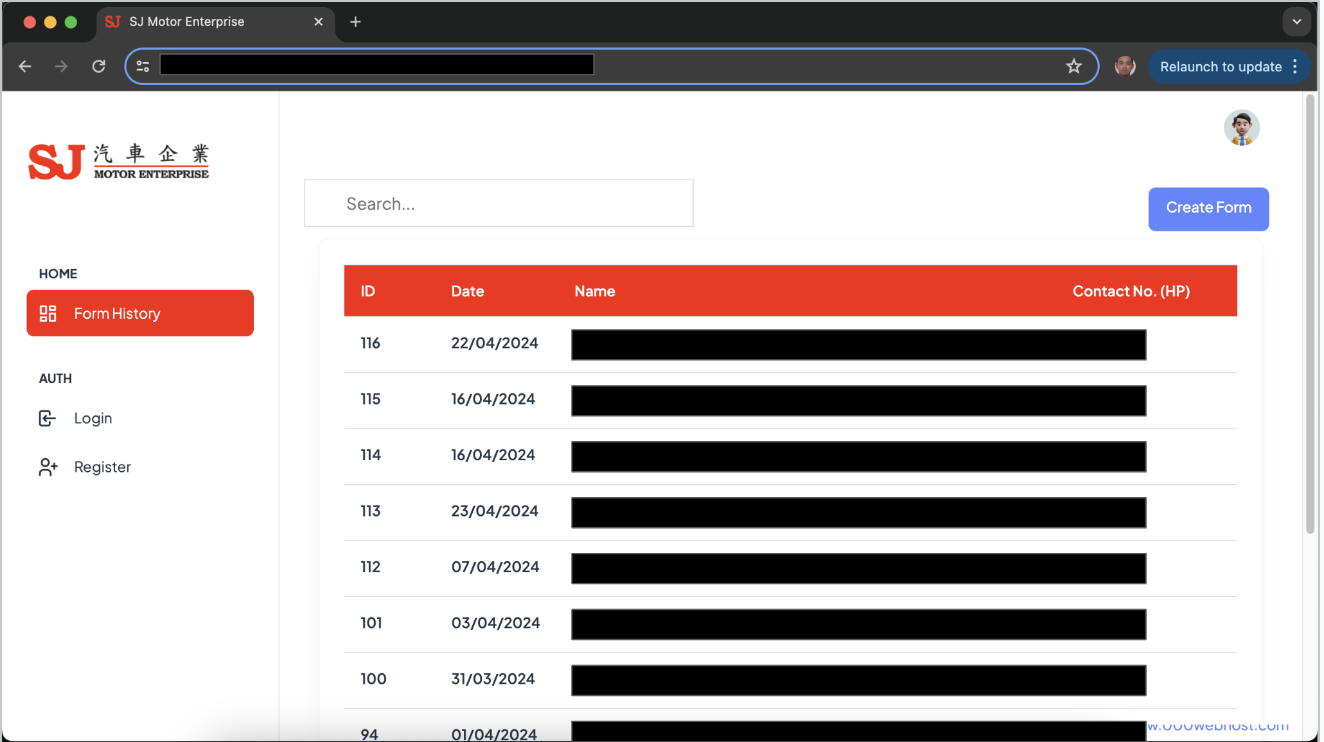The image size is (1324, 742).
Task: Open Form History in the sidebar
Action: [140, 314]
